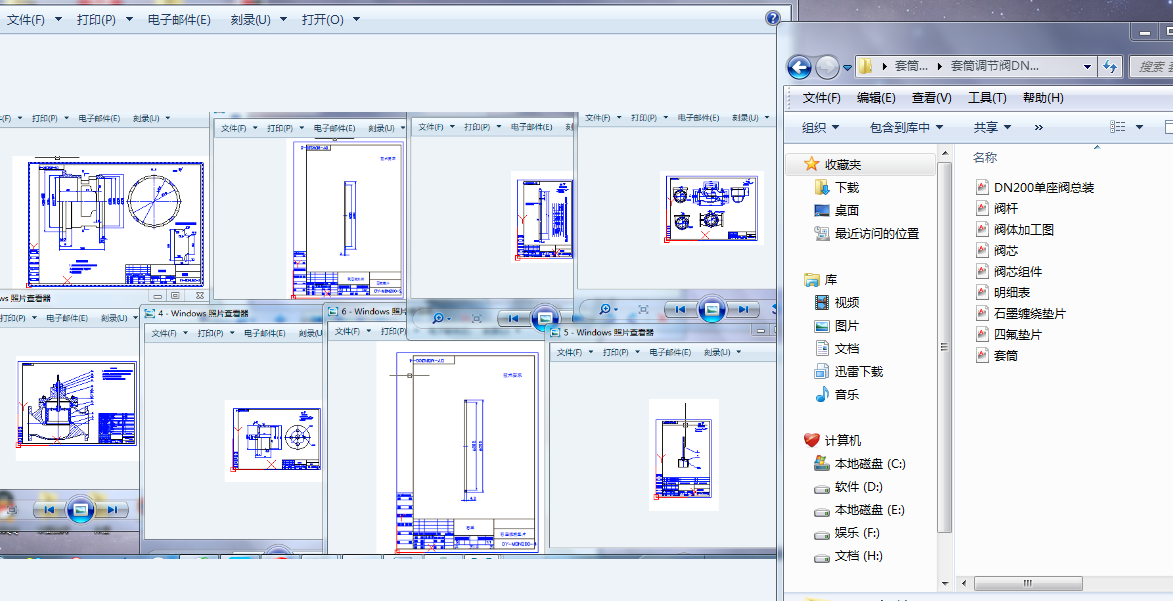Select the 收藏夹 group
The height and width of the screenshot is (601, 1173).
click(843, 164)
